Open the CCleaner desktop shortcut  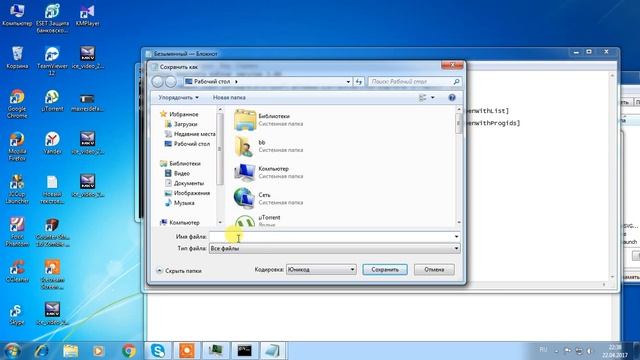(x=17, y=271)
